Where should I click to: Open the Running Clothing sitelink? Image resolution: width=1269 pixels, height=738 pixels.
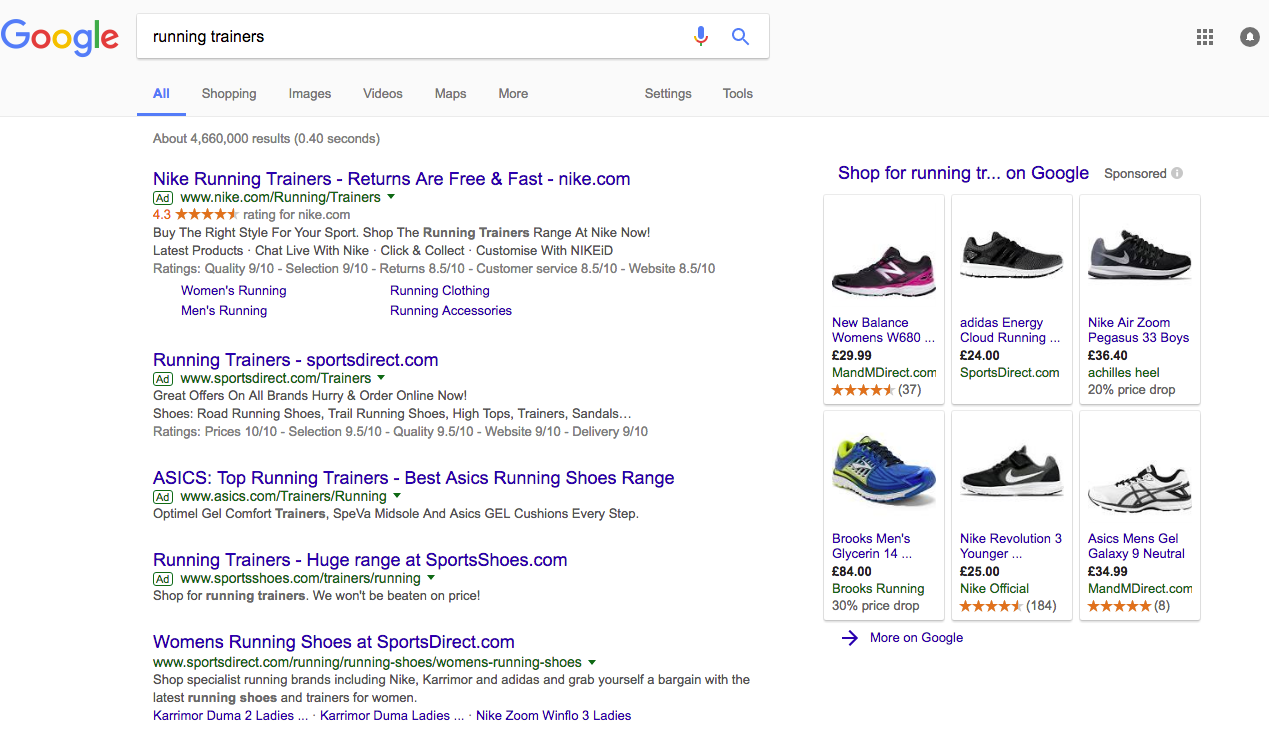440,290
